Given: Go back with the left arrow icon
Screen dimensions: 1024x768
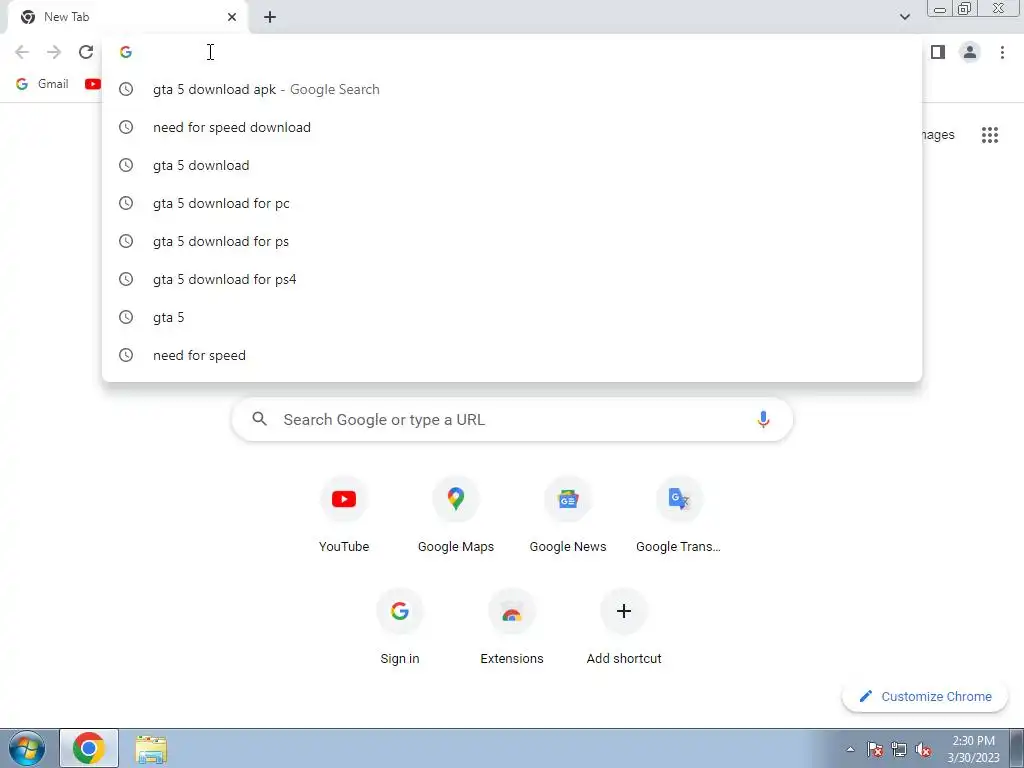Looking at the screenshot, I should tap(22, 52).
